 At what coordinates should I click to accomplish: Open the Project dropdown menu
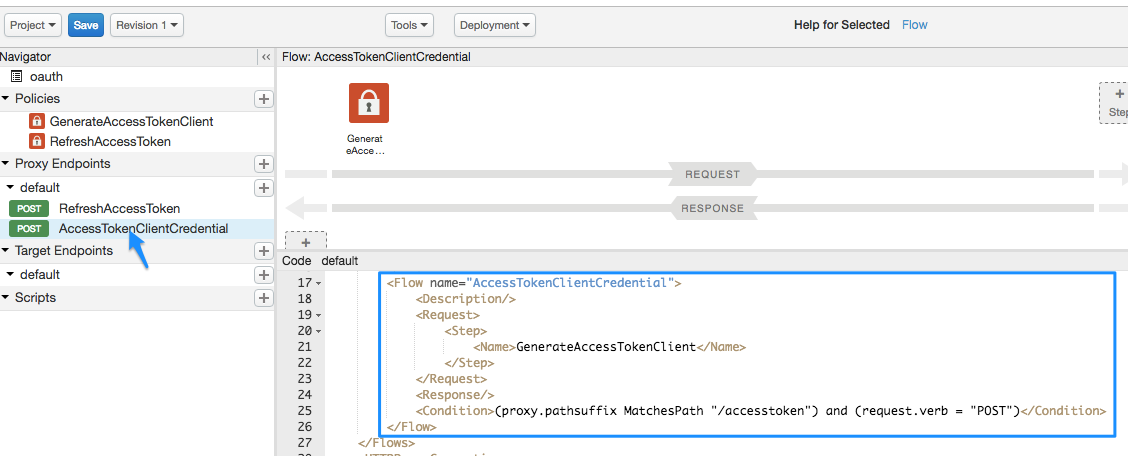34,25
